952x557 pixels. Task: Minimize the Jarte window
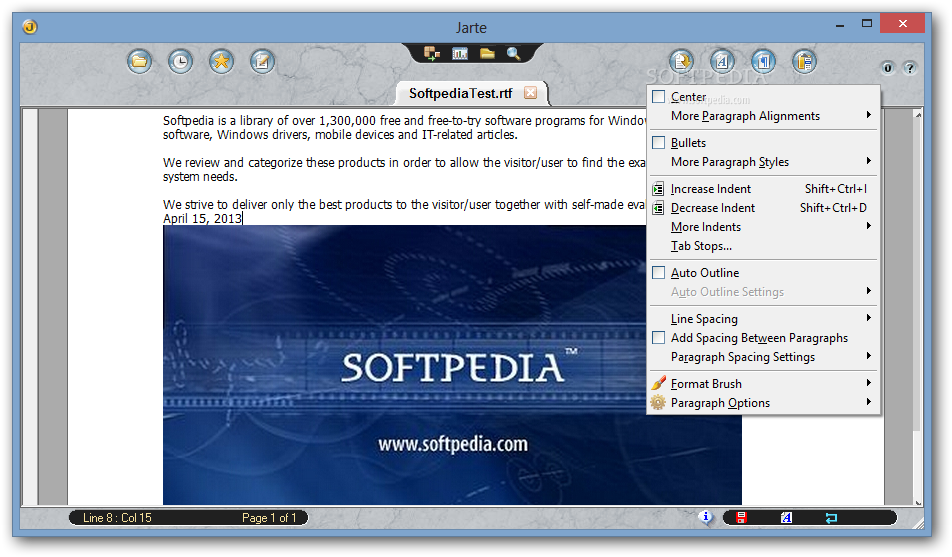tap(840, 24)
